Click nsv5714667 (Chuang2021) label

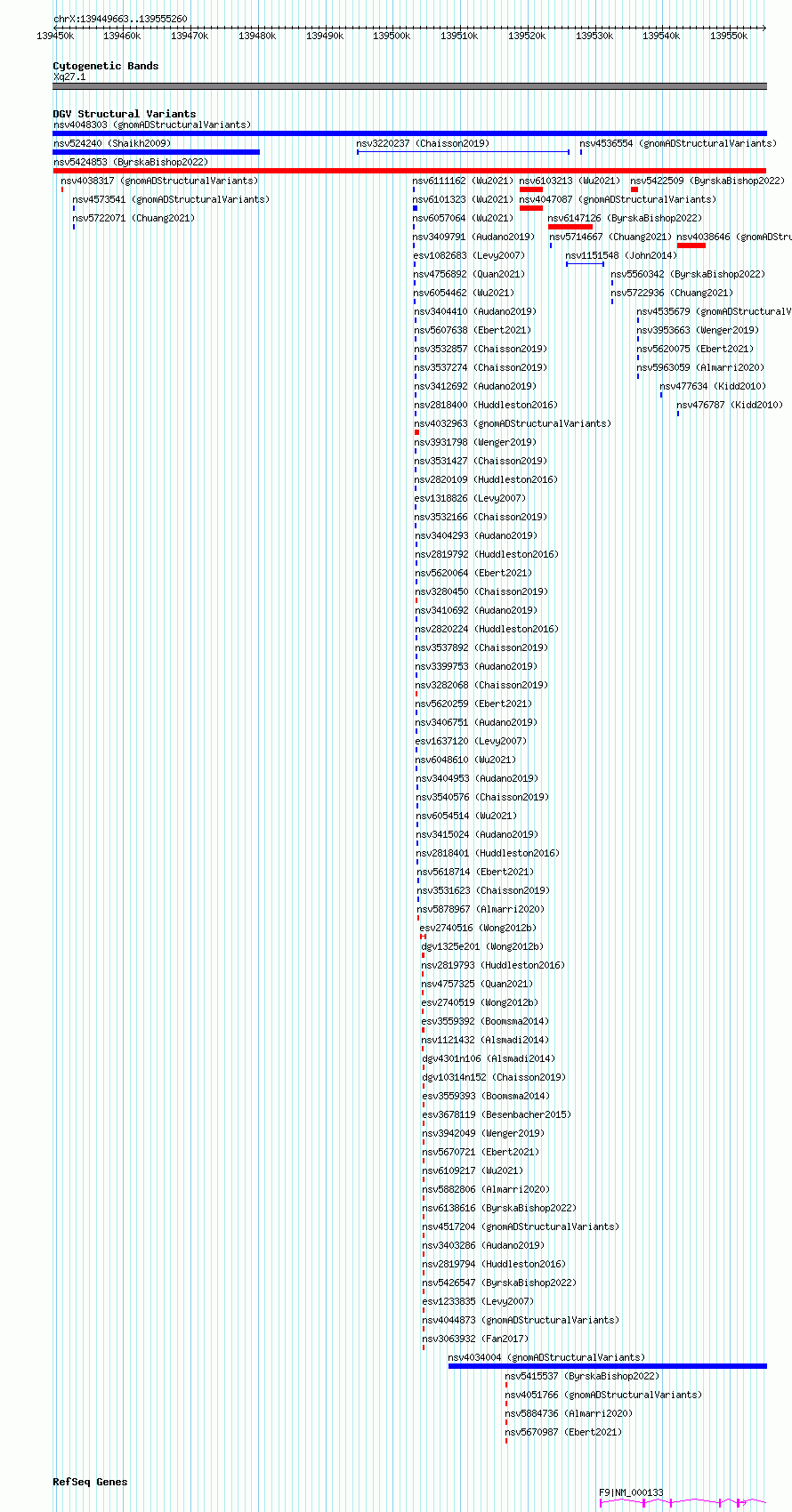click(610, 237)
